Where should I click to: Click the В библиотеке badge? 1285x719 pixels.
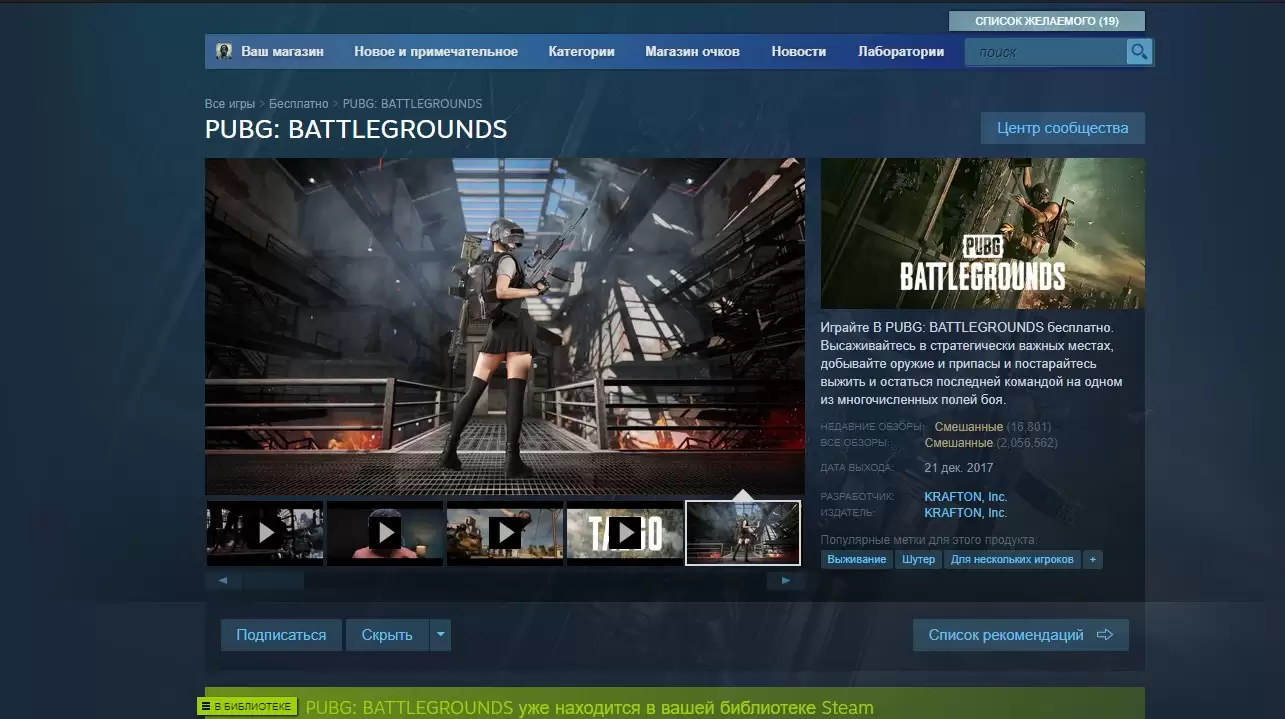point(248,706)
